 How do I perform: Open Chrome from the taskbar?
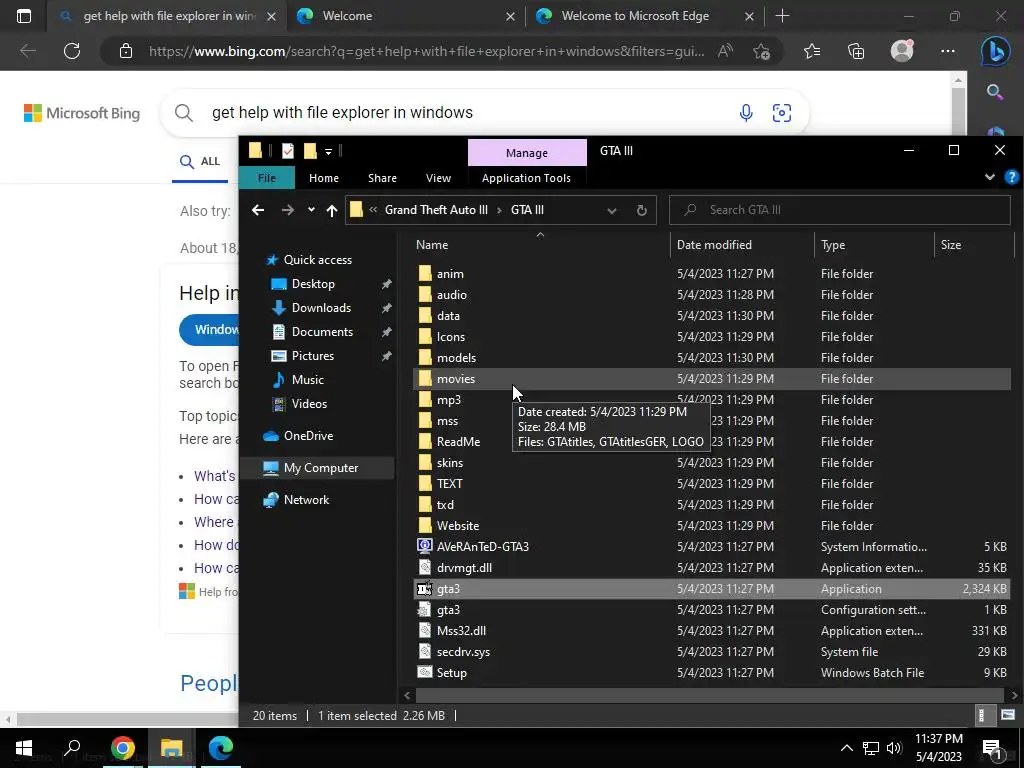pos(122,748)
